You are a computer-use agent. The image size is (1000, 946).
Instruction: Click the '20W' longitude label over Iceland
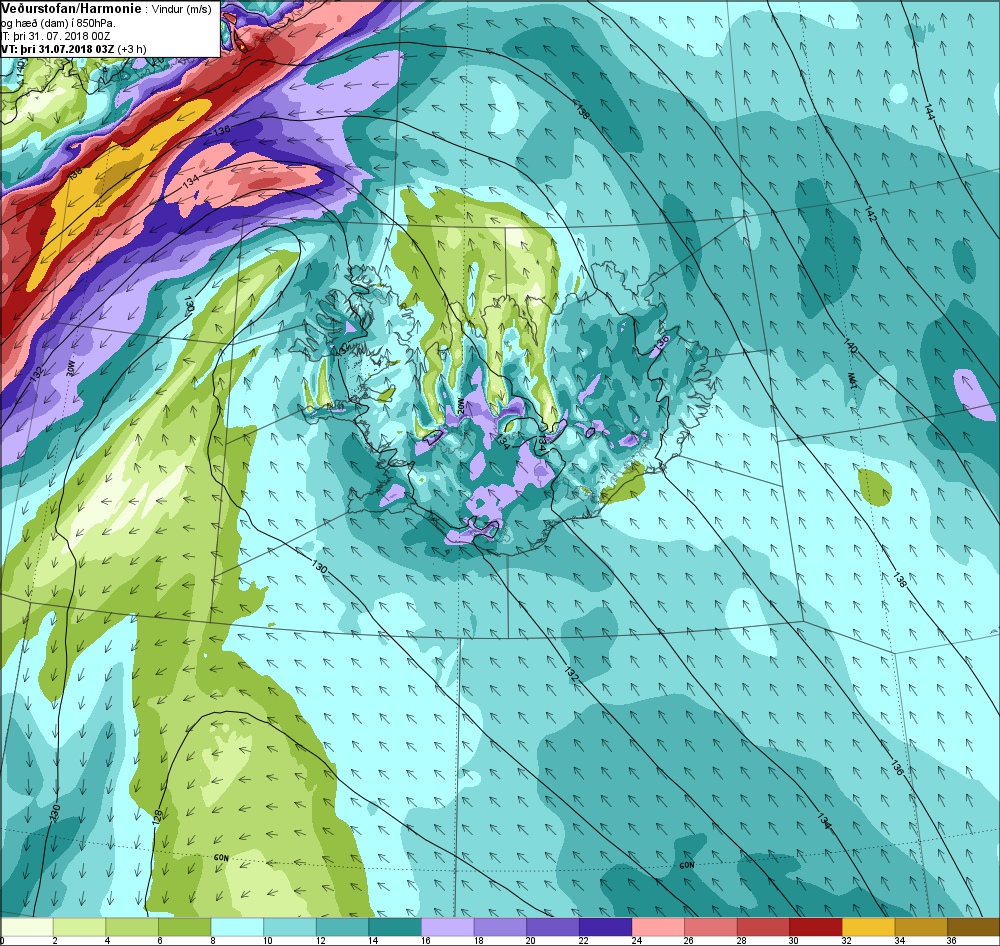[460, 405]
